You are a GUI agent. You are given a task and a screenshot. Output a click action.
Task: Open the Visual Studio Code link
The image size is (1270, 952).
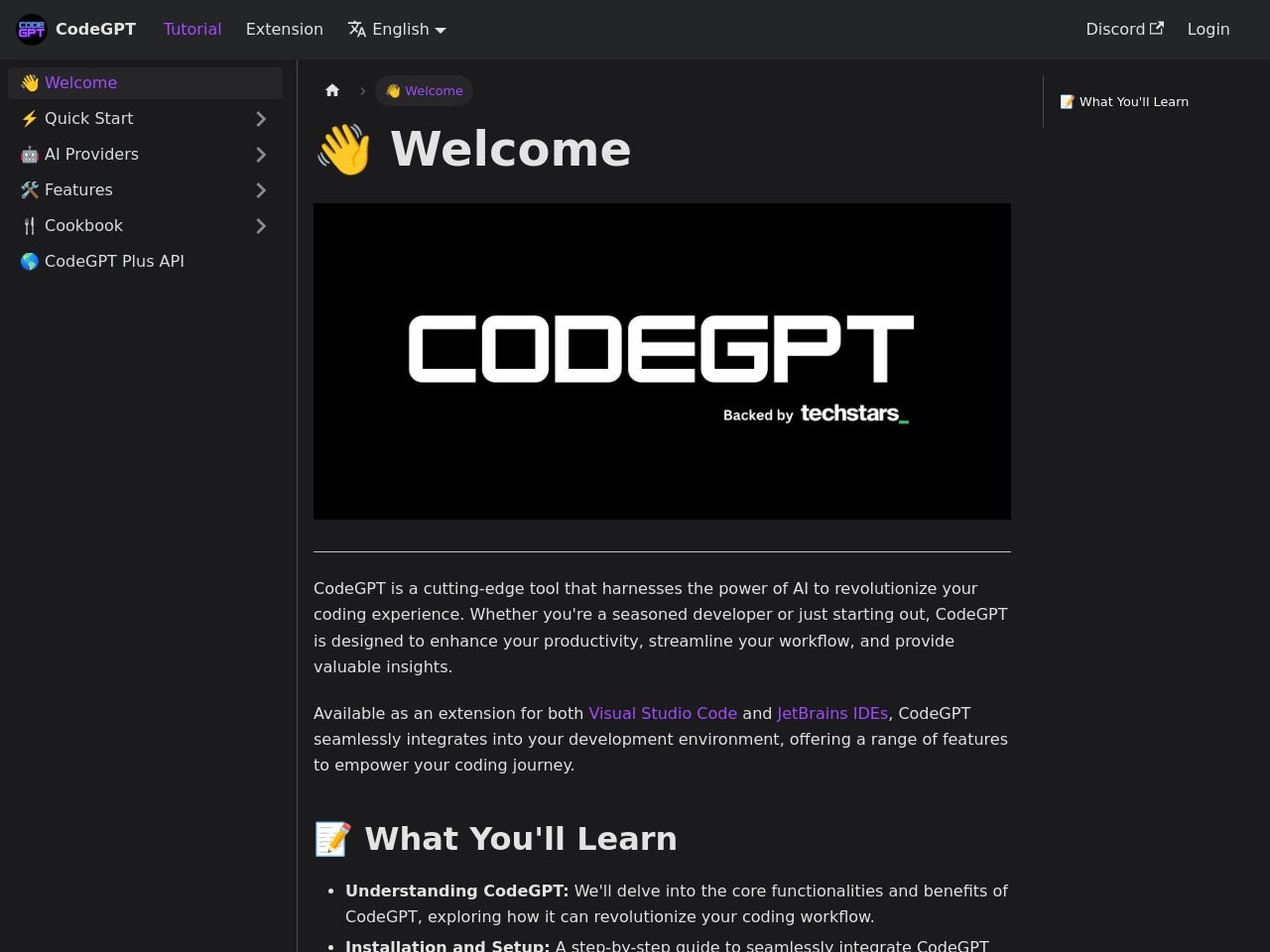click(x=663, y=713)
